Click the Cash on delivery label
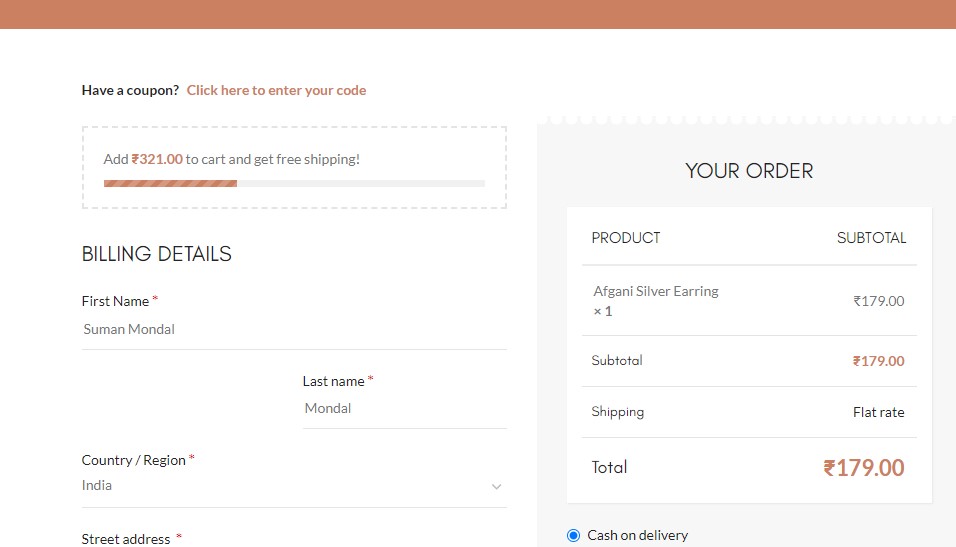Viewport: 956px width, 547px height. click(x=638, y=535)
